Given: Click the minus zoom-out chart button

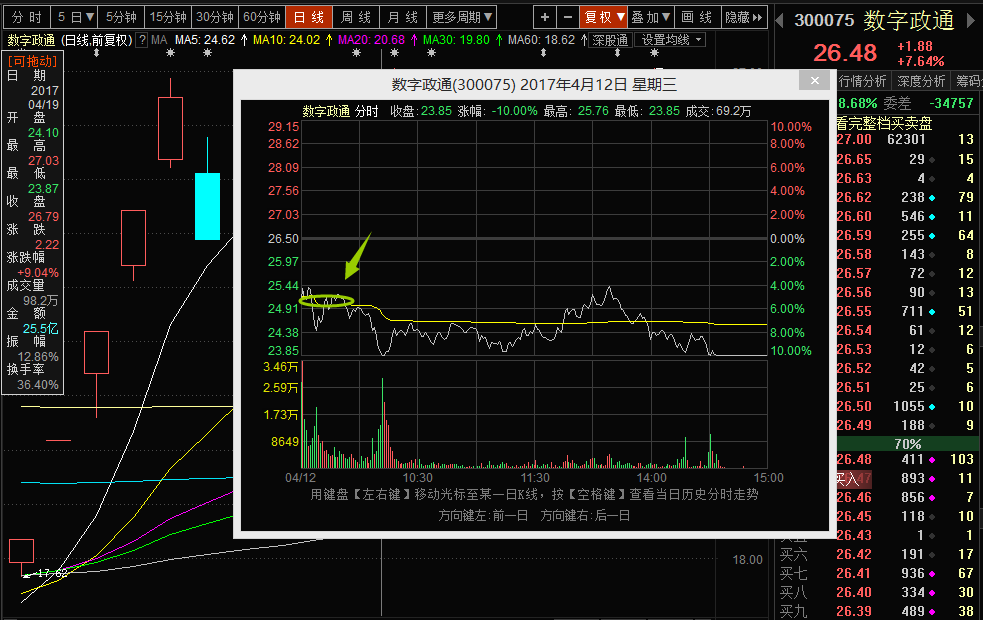Looking at the screenshot, I should point(567,17).
